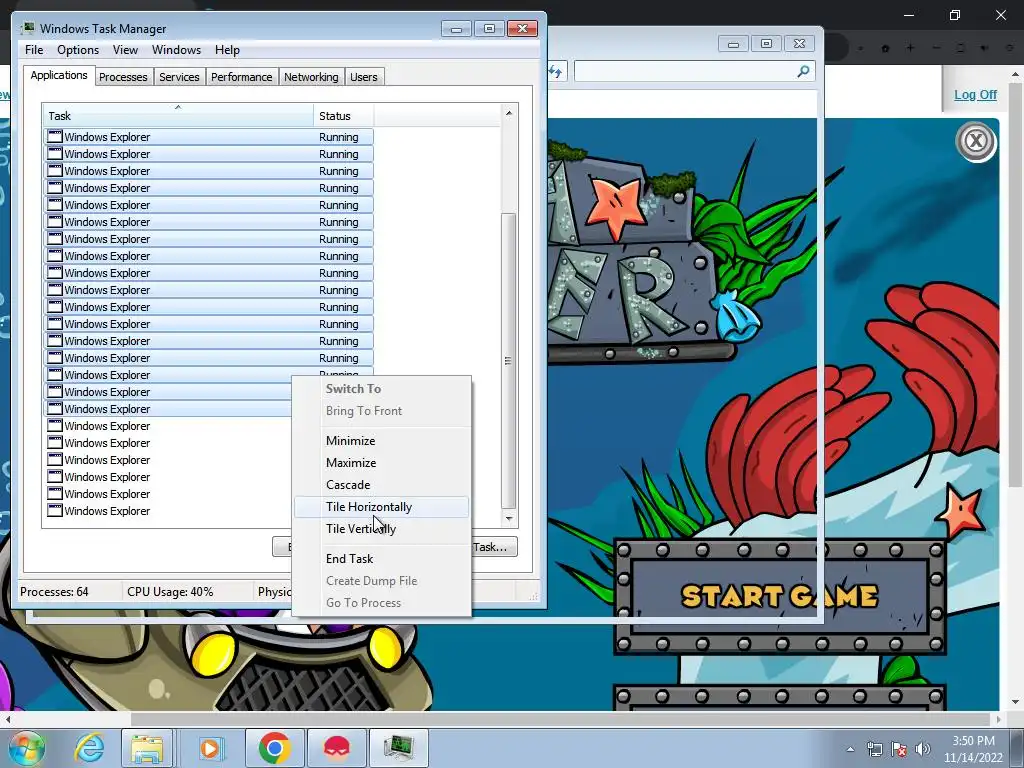
Task: Click the 3:50 PM clock in the tray
Action: point(973,741)
